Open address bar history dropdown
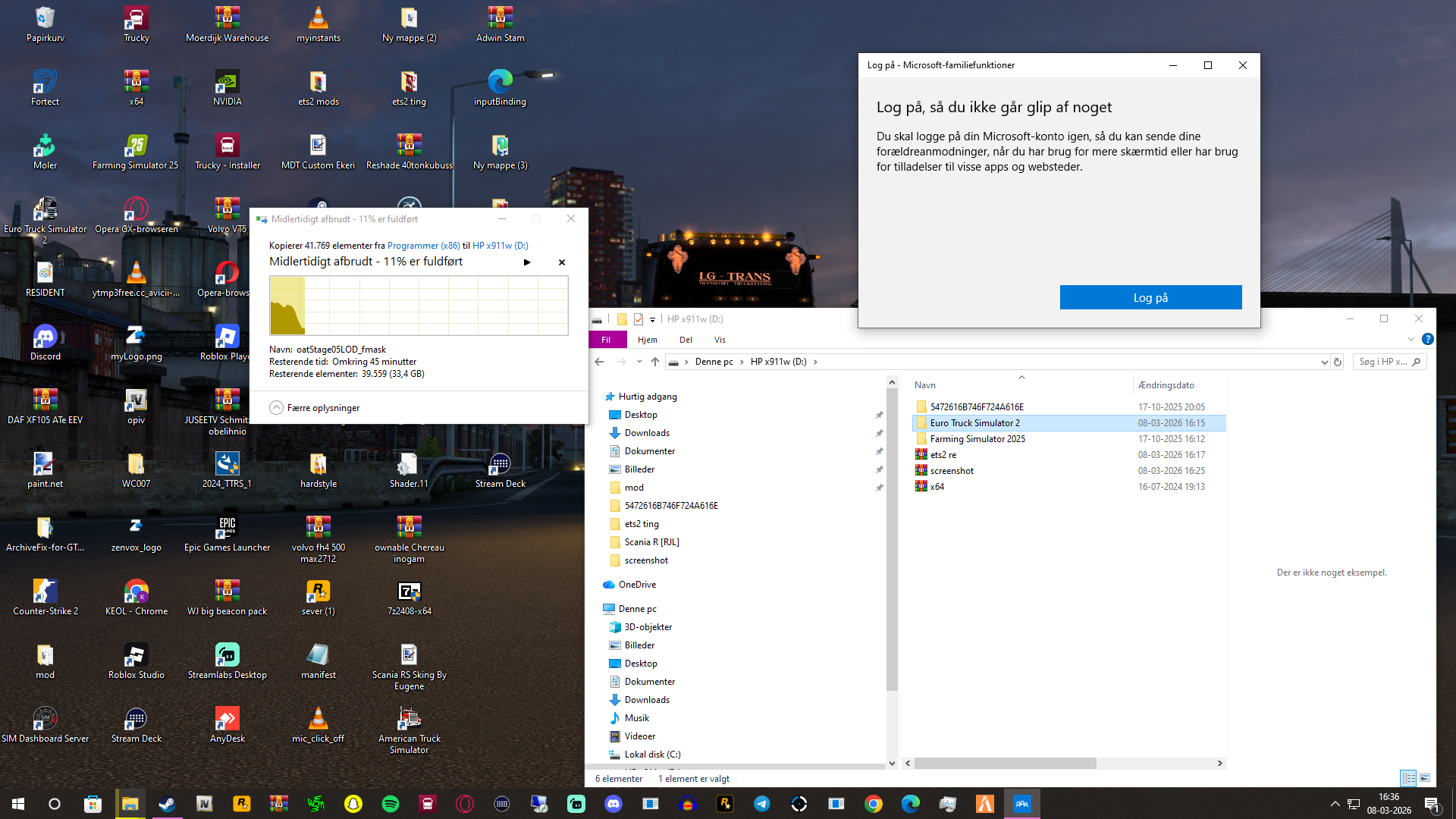 [1324, 362]
